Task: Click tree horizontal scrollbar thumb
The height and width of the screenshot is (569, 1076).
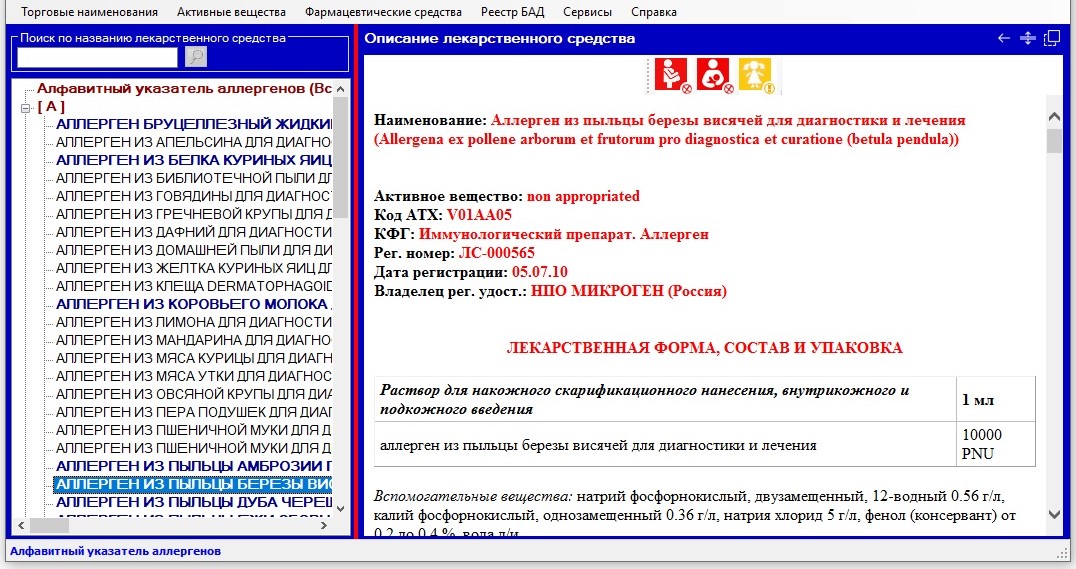Action: pyautogui.click(x=49, y=525)
